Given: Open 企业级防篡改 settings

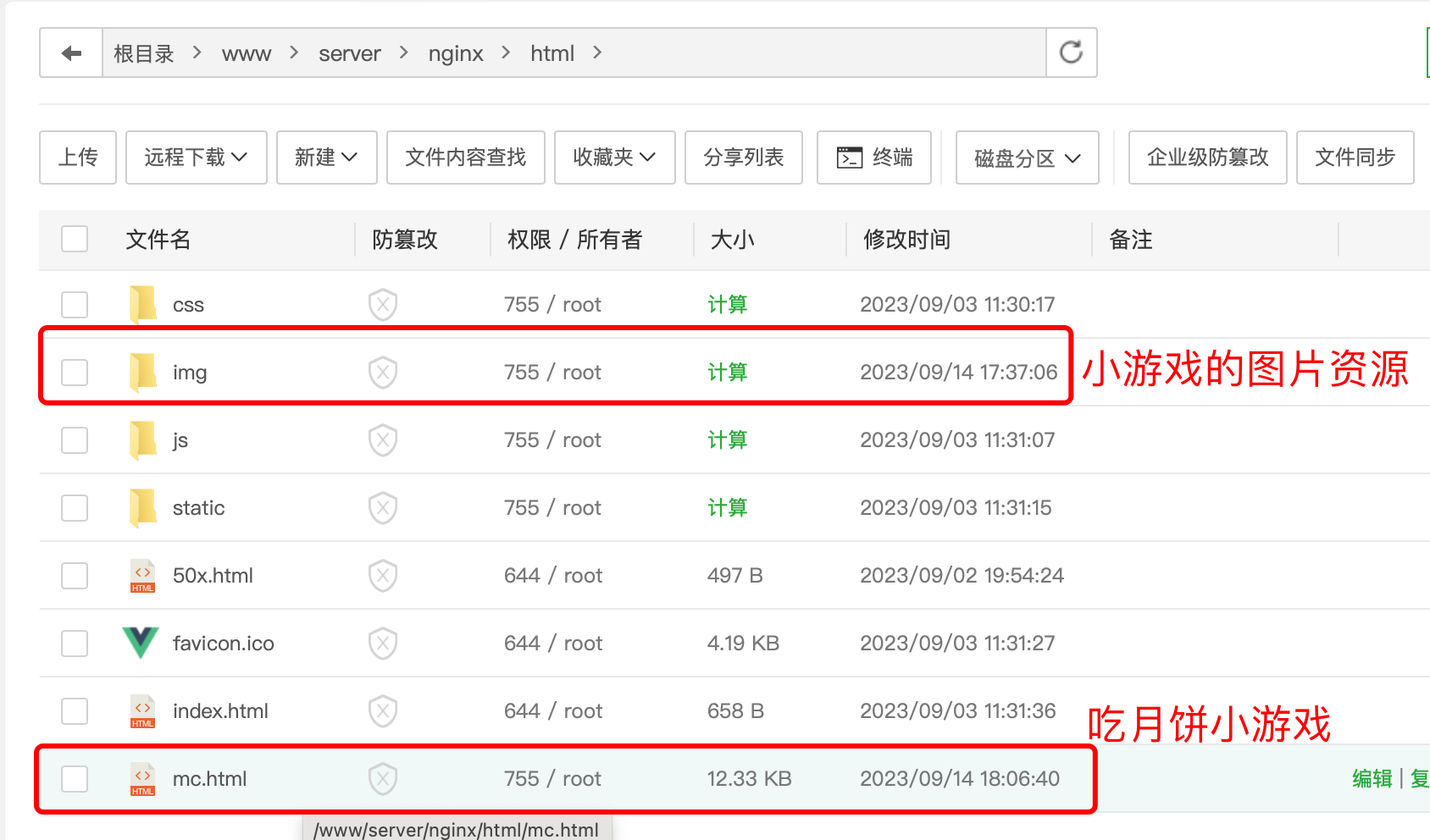Looking at the screenshot, I should click(x=1208, y=157).
